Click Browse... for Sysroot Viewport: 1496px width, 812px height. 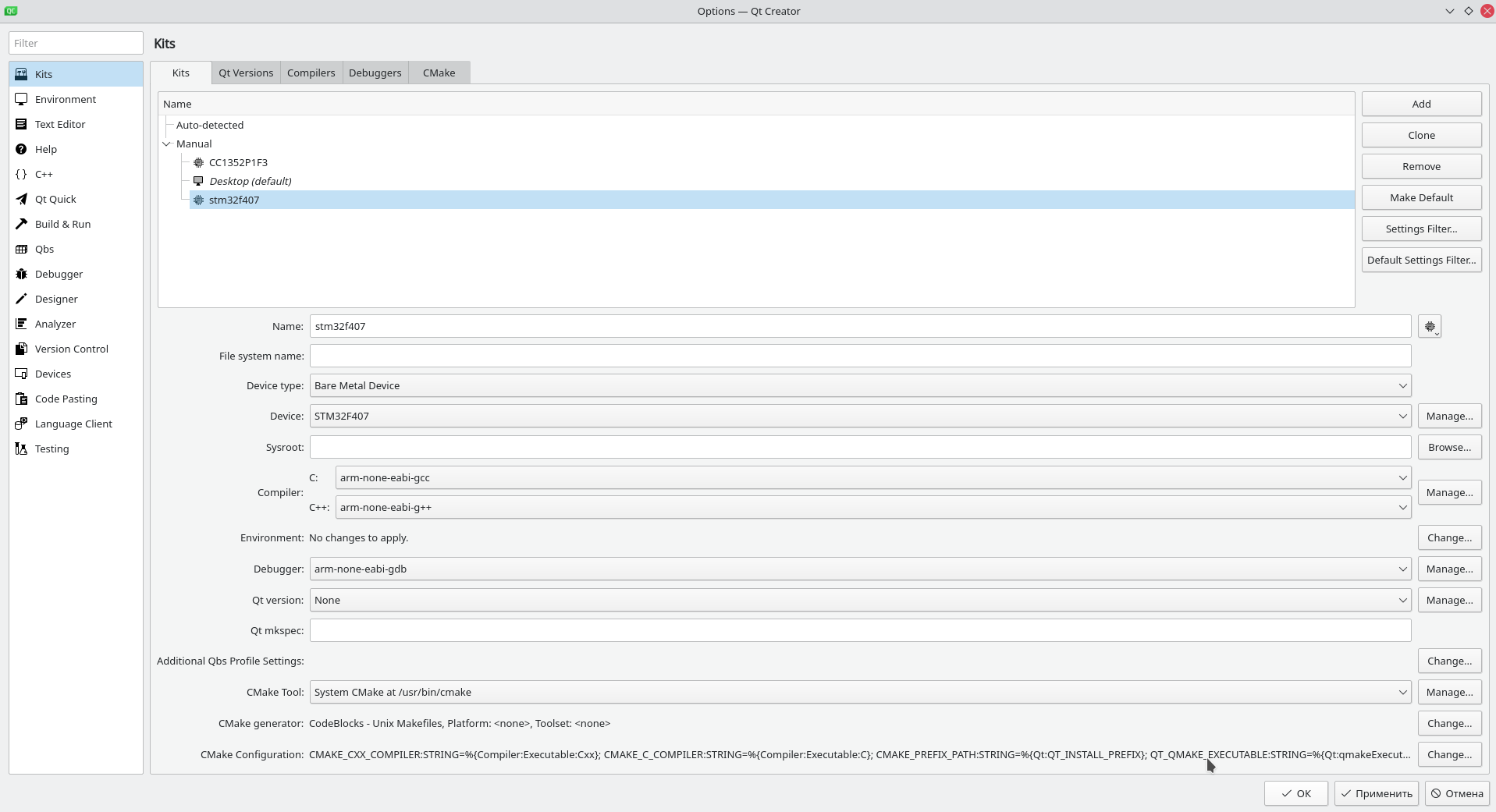point(1449,447)
